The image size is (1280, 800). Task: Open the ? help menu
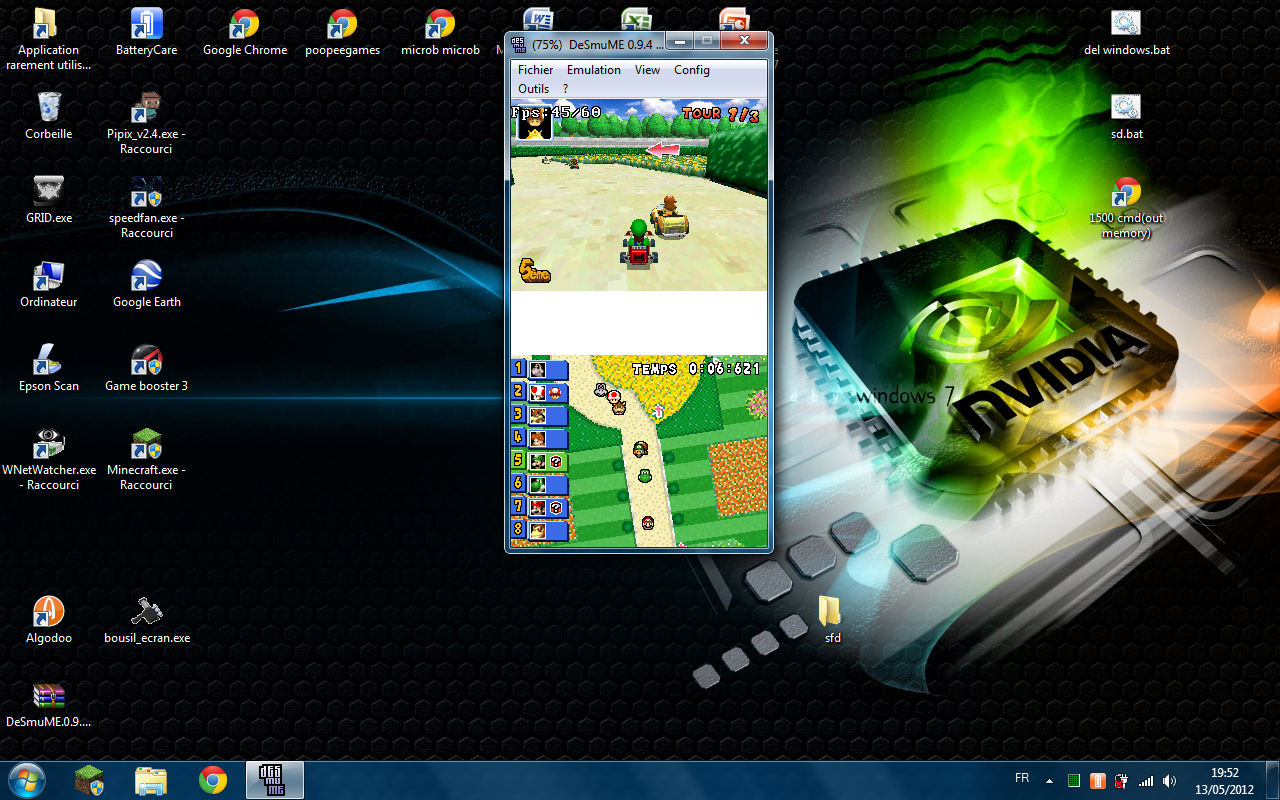click(565, 89)
